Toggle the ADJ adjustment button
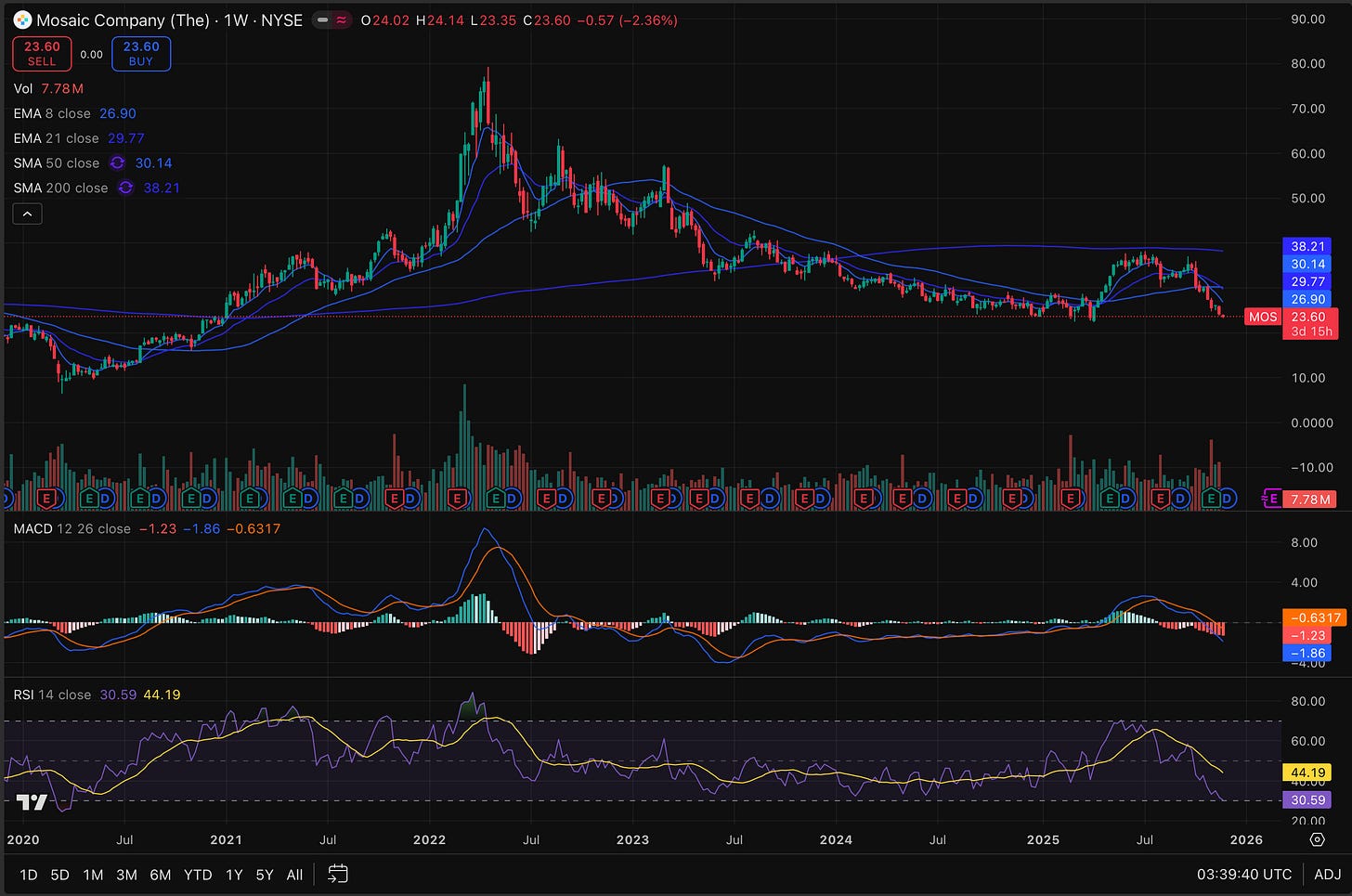The image size is (1352, 896). [1327, 874]
